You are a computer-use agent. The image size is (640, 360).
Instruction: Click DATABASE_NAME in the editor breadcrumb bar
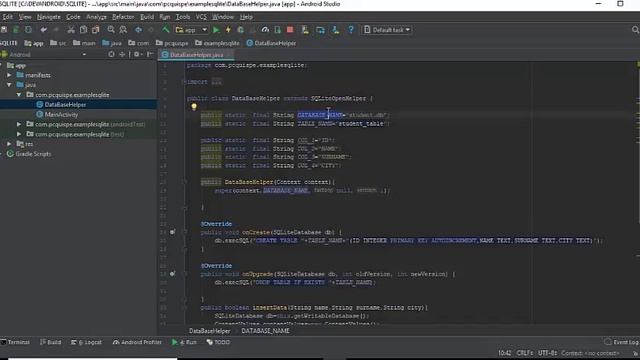(265, 331)
